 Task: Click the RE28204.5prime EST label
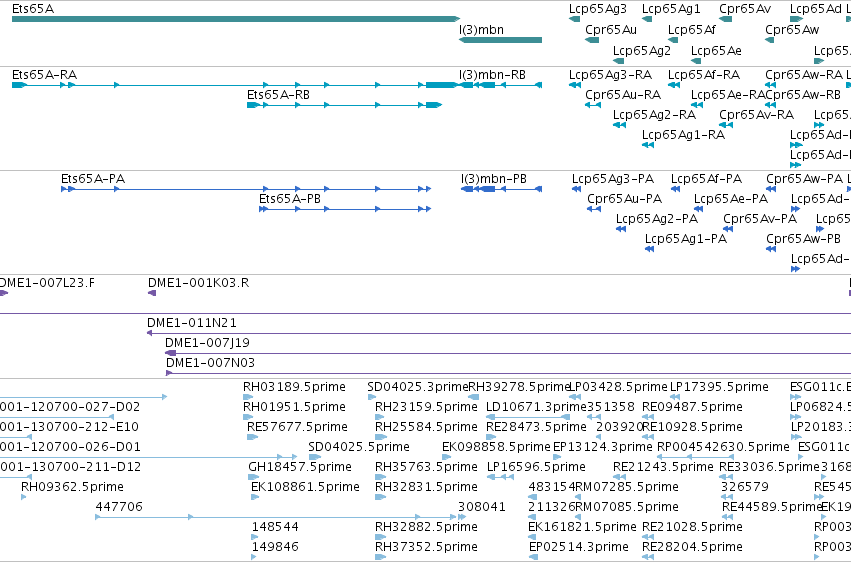693,547
